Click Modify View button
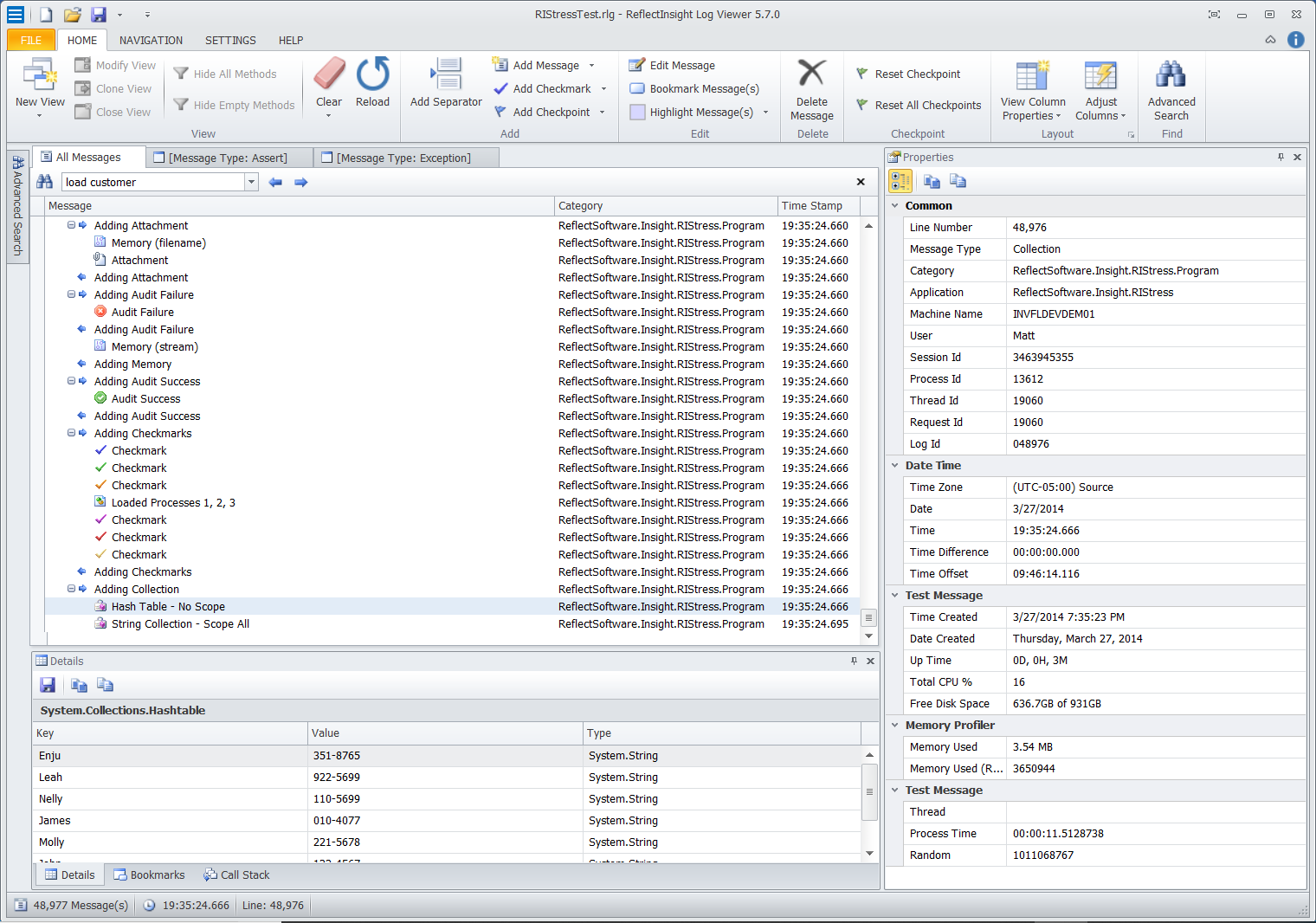 click(x=115, y=65)
